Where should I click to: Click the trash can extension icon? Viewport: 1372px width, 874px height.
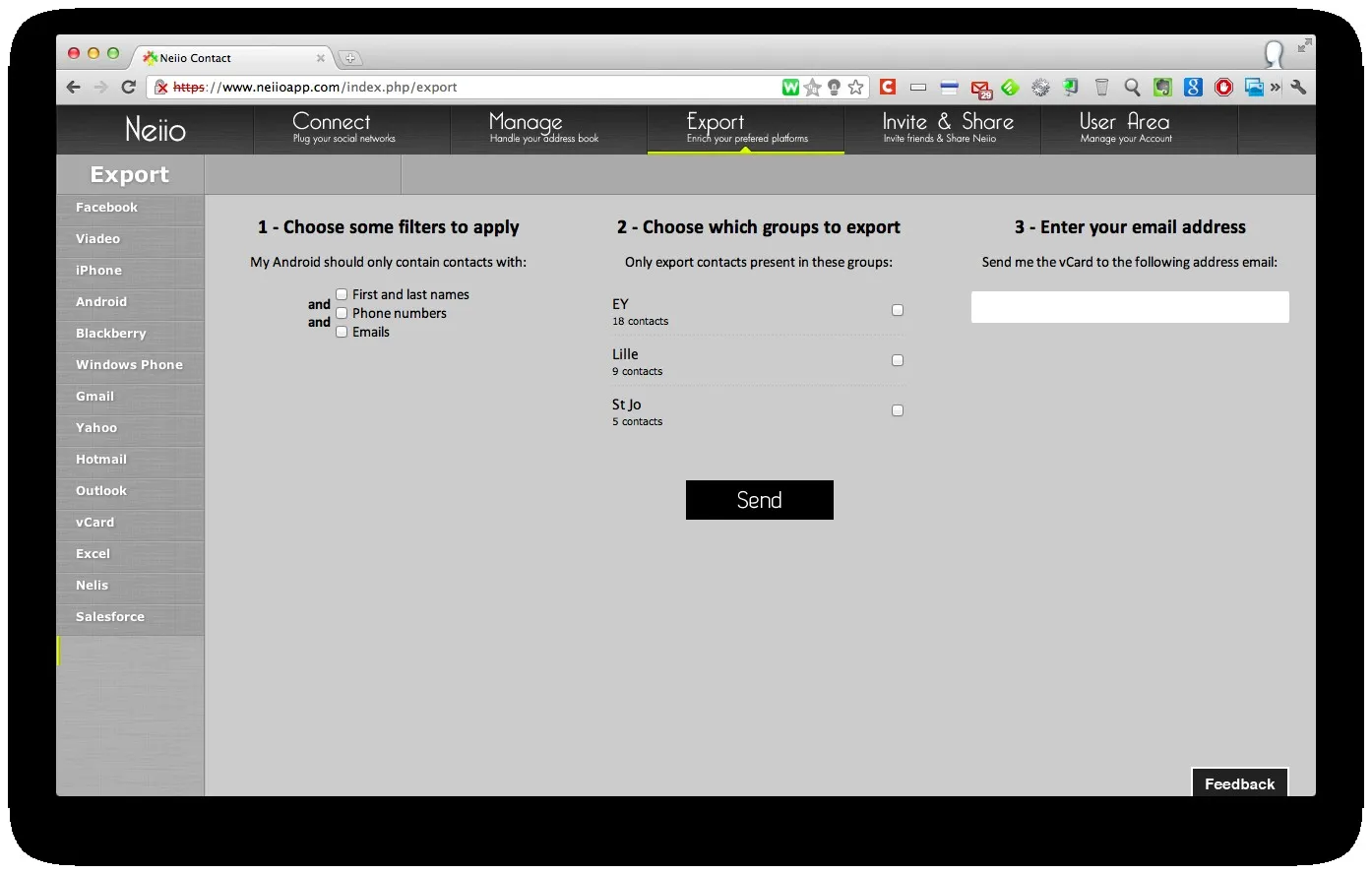coord(1101,88)
